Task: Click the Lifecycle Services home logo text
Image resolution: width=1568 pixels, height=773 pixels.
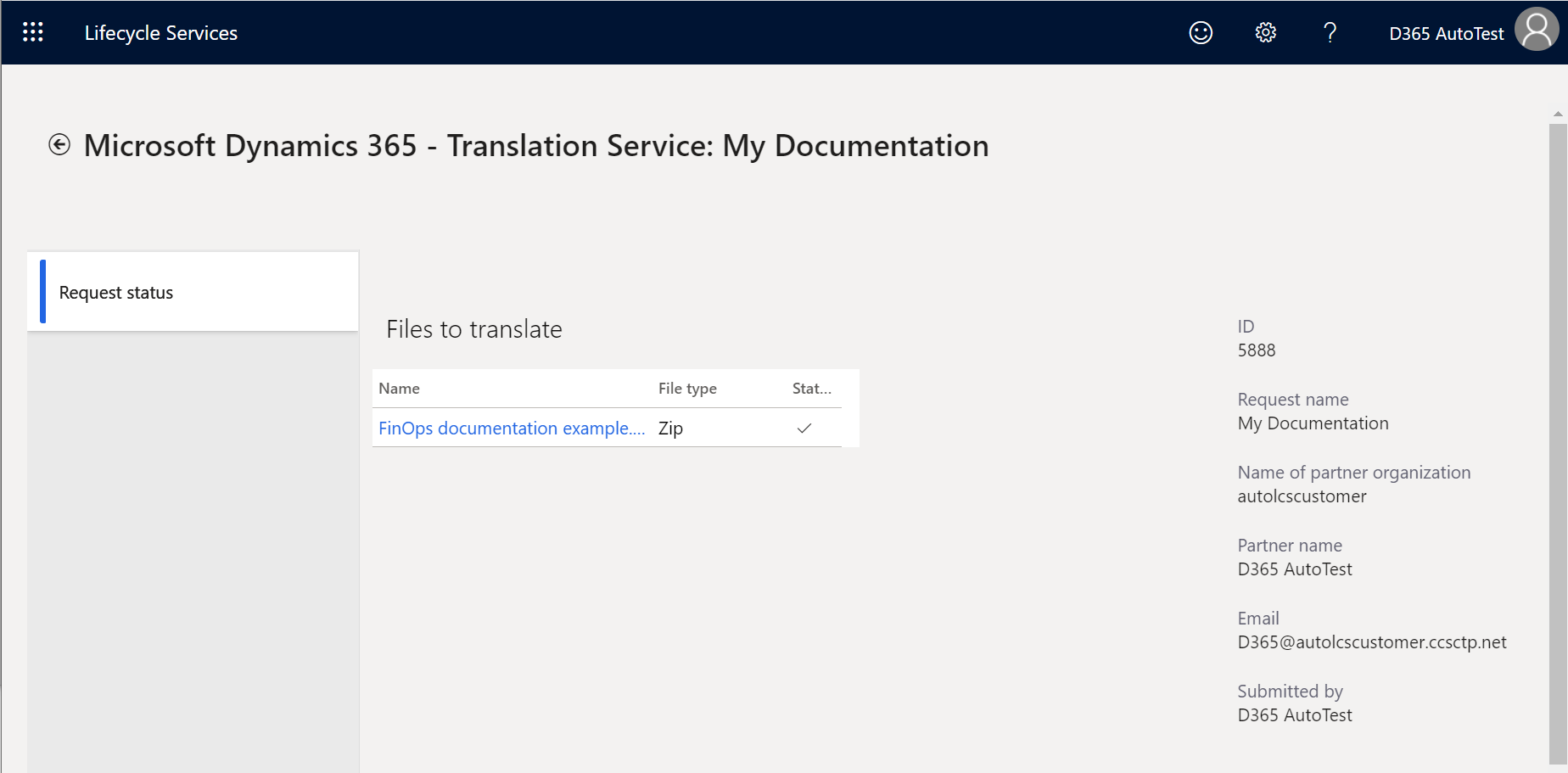Action: pos(160,32)
